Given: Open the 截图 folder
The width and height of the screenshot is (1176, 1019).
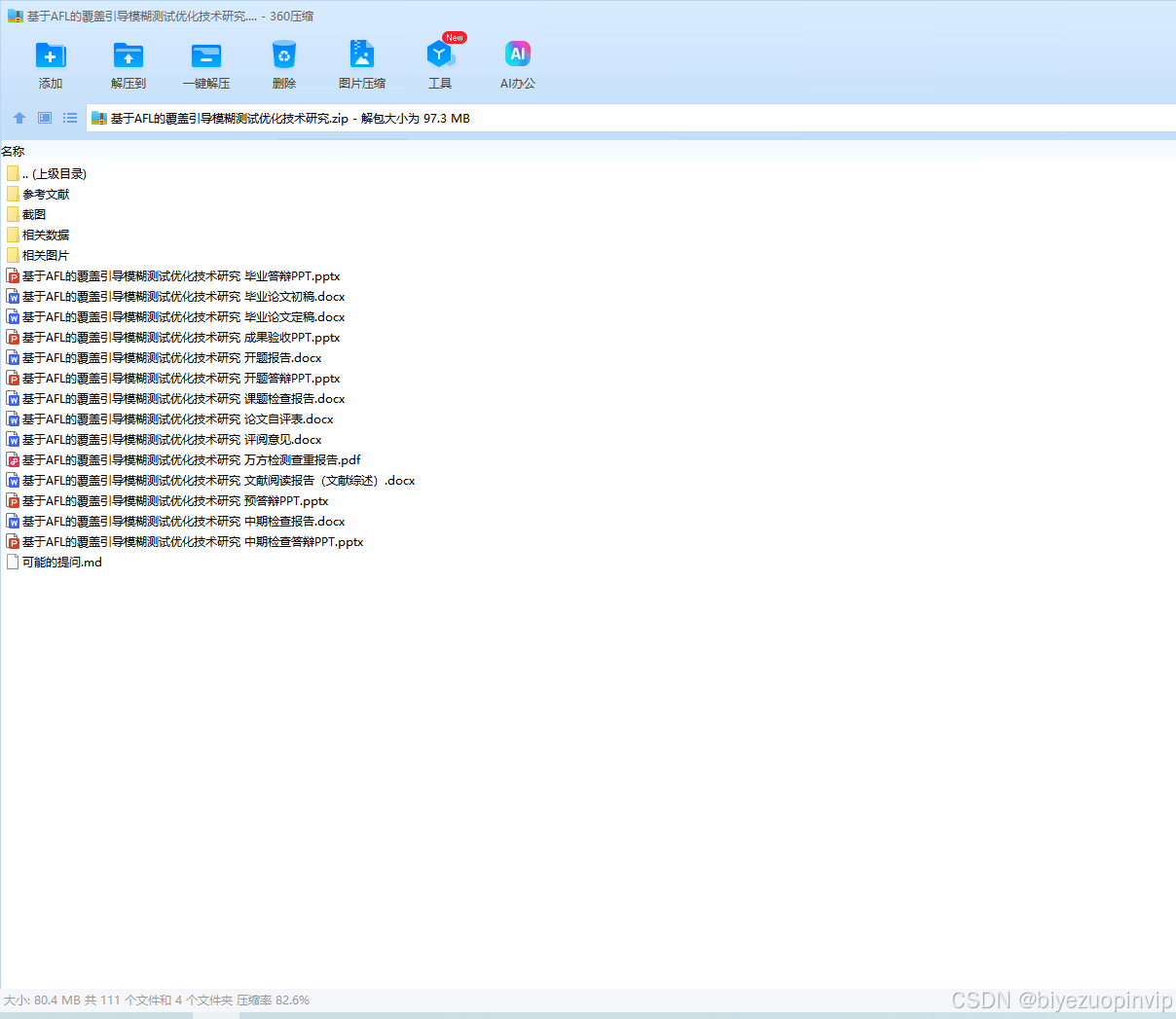Looking at the screenshot, I should click(26, 214).
